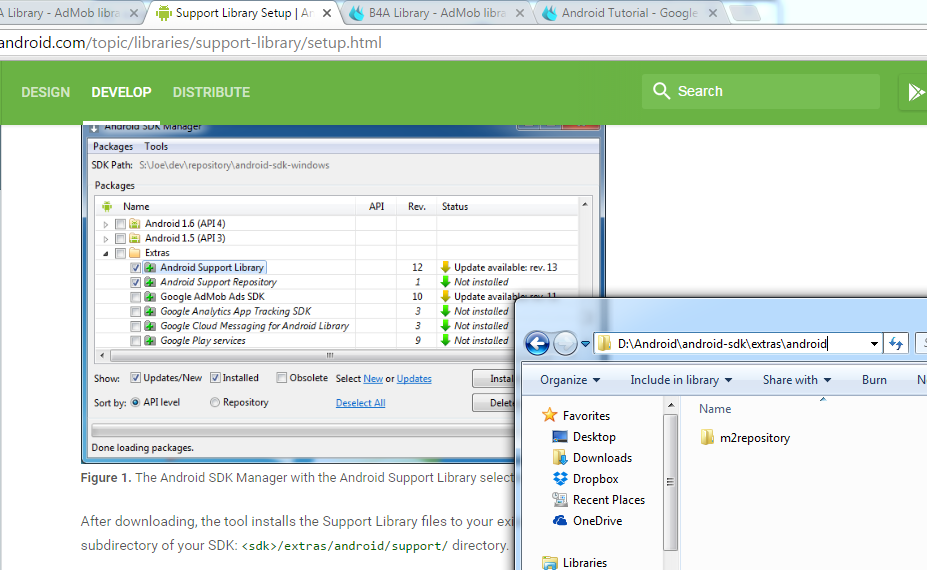Click the magnifier search icon
927x570 pixels.
click(661, 91)
